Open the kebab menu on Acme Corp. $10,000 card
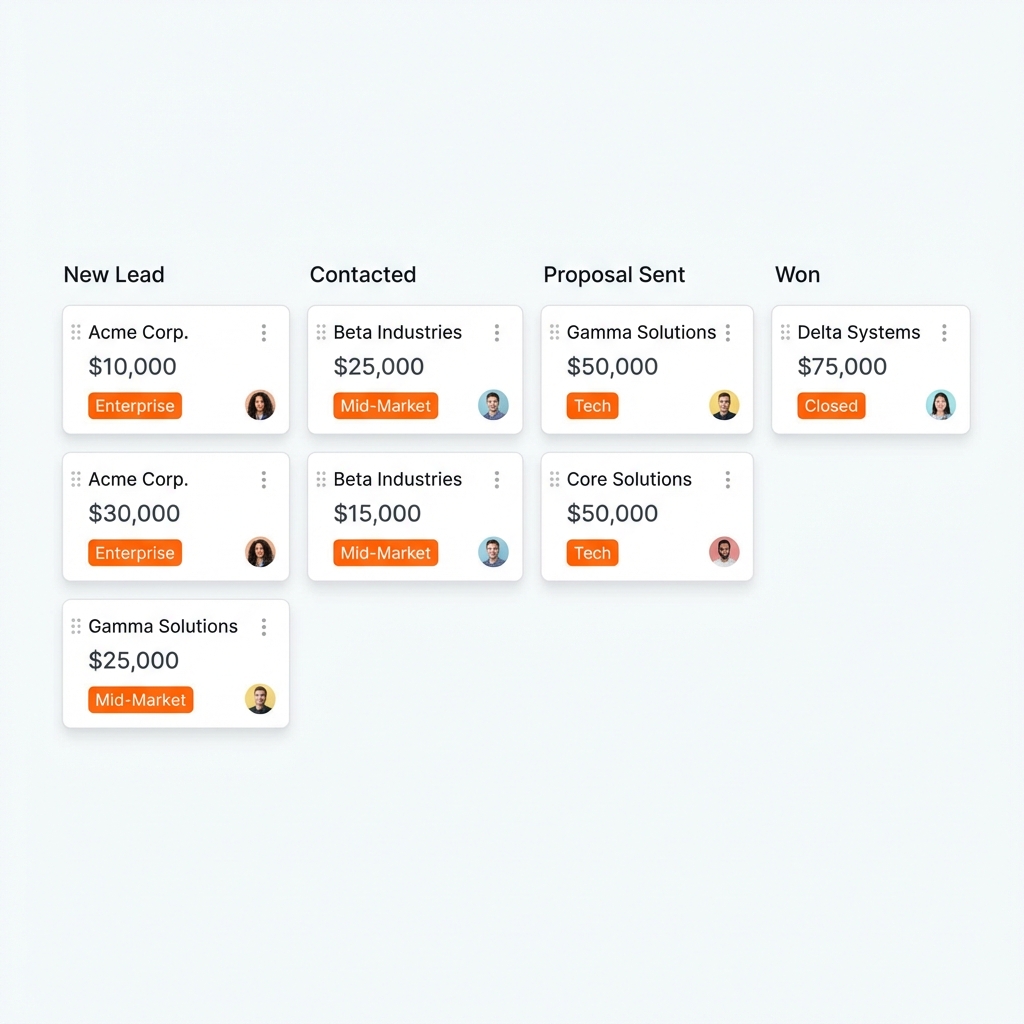The width and height of the screenshot is (1024, 1024). pos(263,332)
